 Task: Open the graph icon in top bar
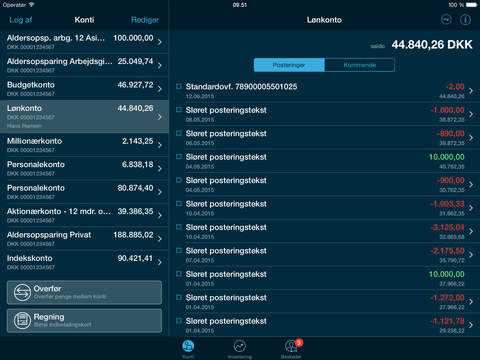[446, 20]
